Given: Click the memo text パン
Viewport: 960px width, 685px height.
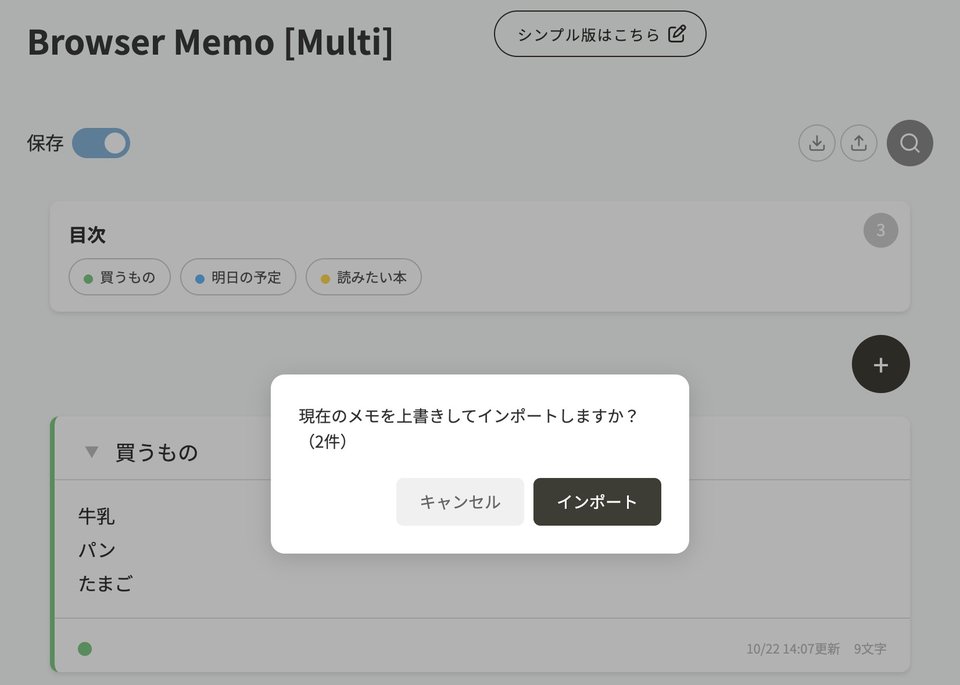Looking at the screenshot, I should (x=97, y=550).
